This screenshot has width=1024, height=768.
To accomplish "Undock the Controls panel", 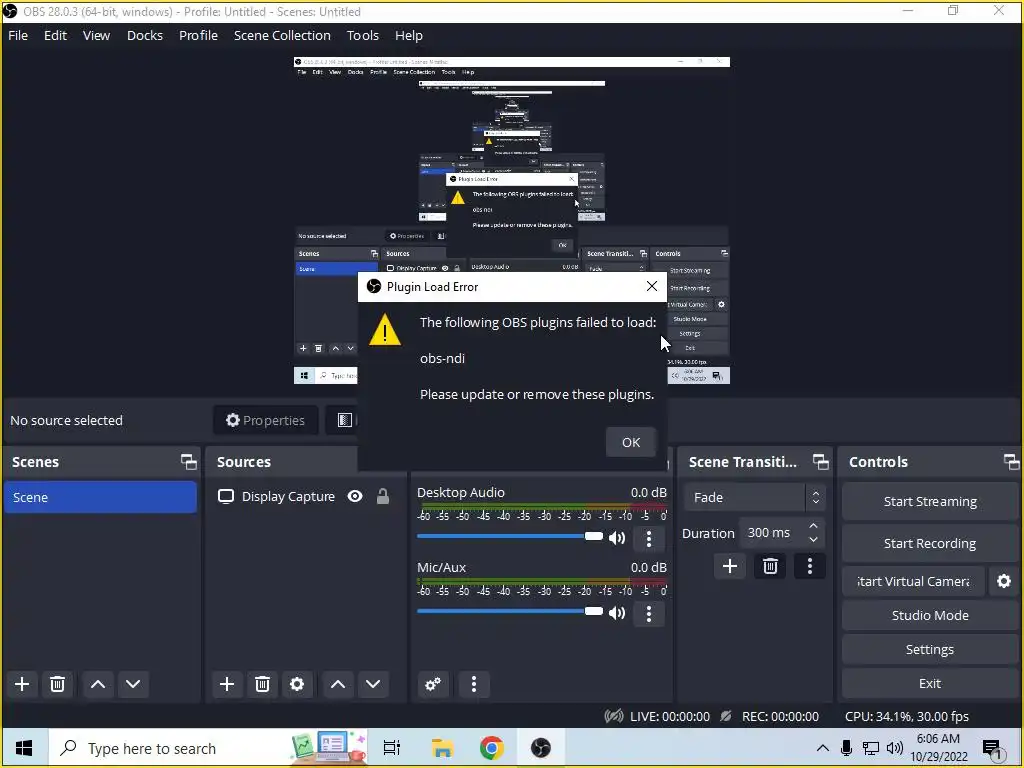I will click(1011, 462).
